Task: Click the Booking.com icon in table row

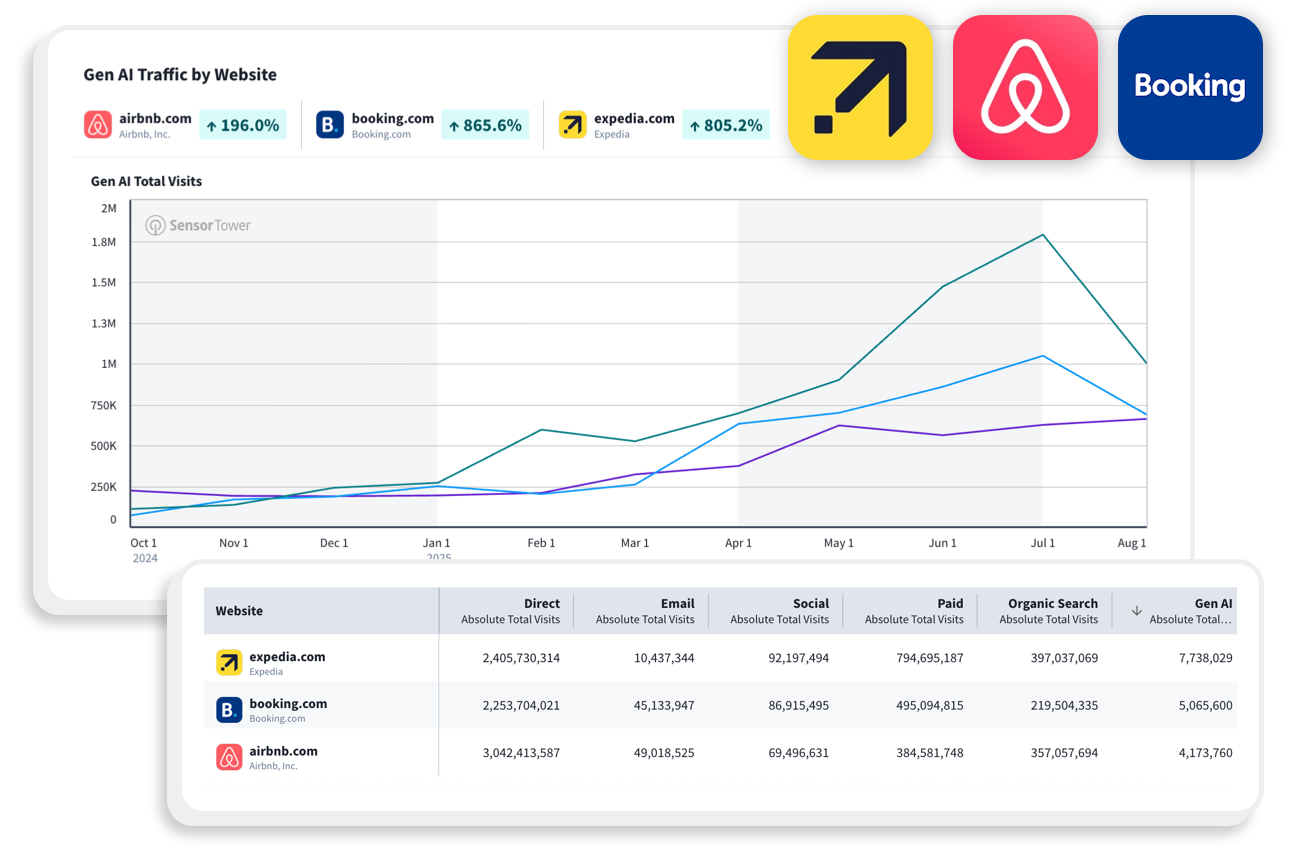Action: [229, 710]
